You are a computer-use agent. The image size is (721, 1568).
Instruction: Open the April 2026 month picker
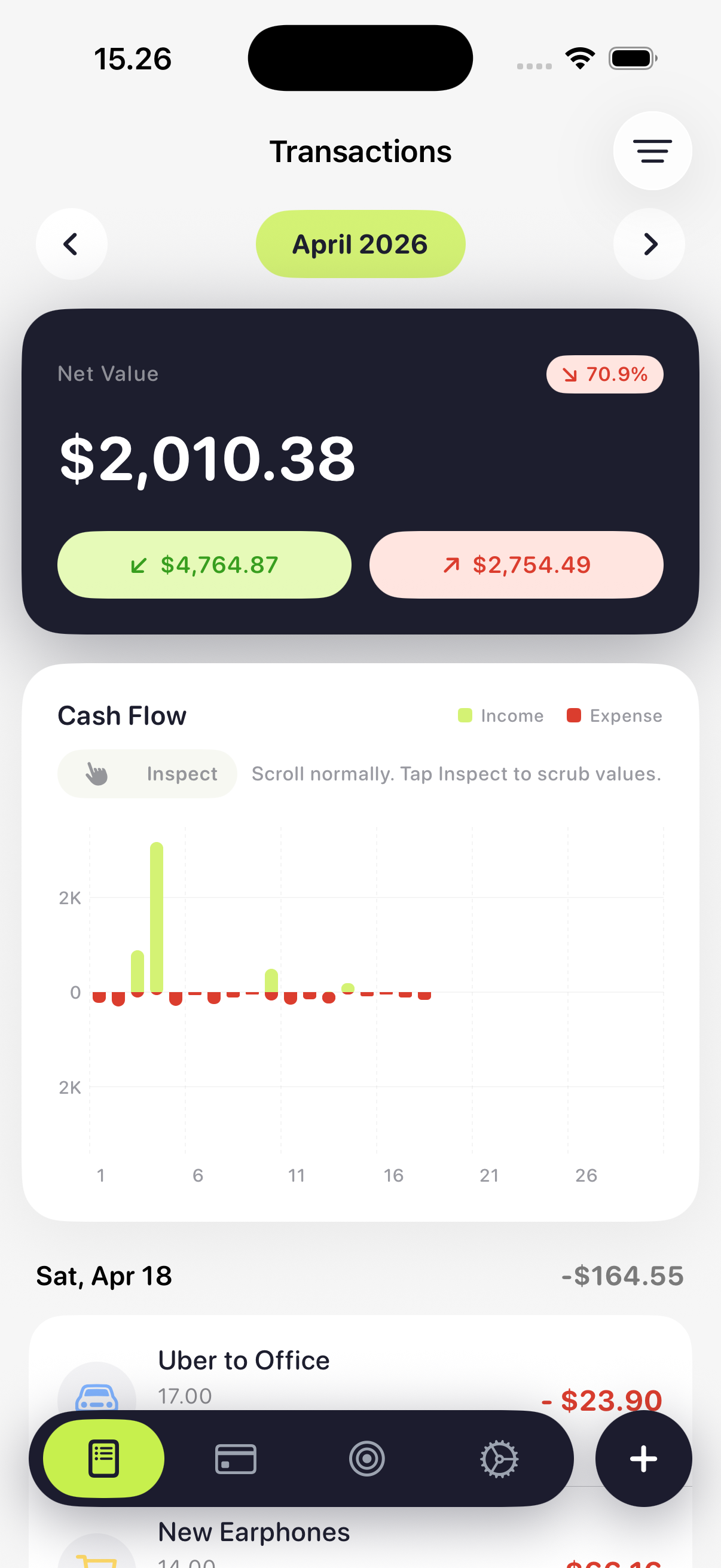[x=360, y=244]
